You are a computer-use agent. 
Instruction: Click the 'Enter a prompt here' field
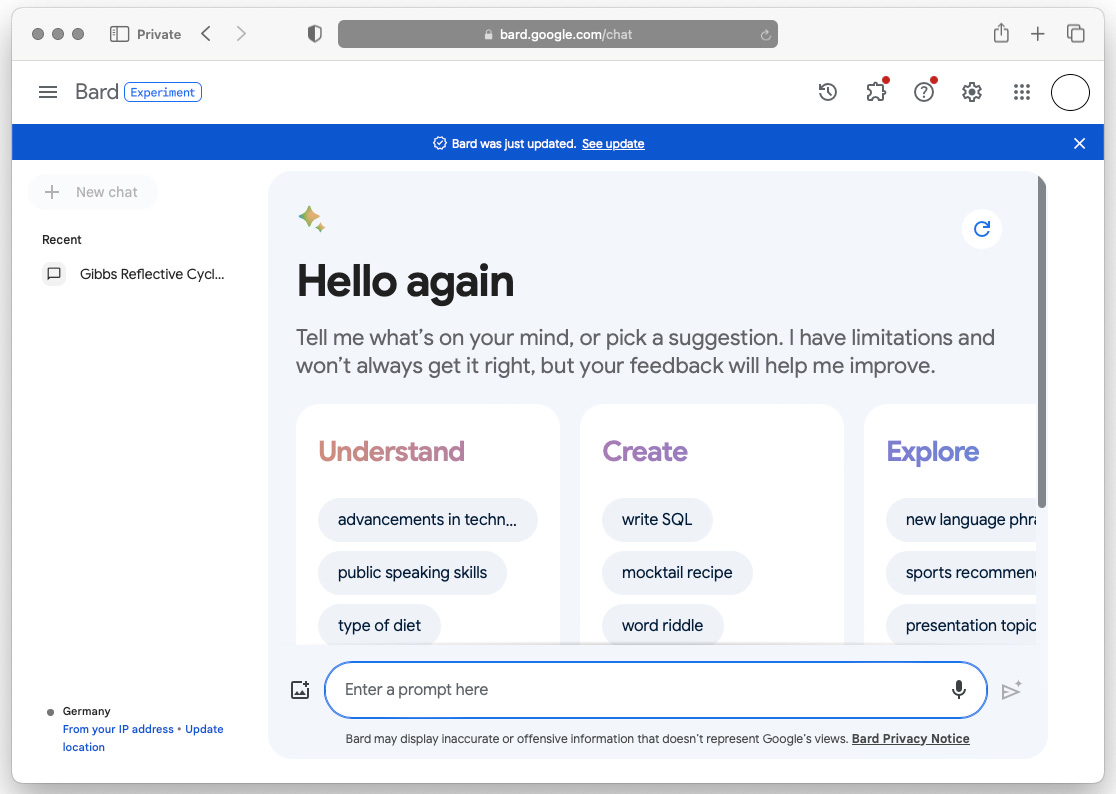(x=640, y=690)
